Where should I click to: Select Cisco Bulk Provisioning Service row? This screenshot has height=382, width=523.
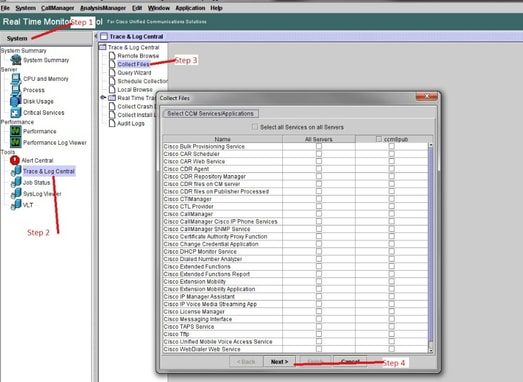295,146
